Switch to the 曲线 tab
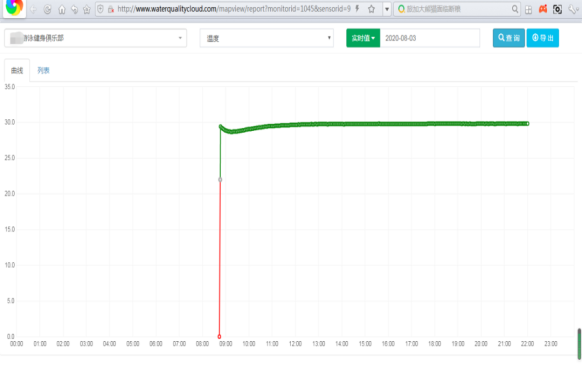The width and height of the screenshot is (583, 371). 17,70
